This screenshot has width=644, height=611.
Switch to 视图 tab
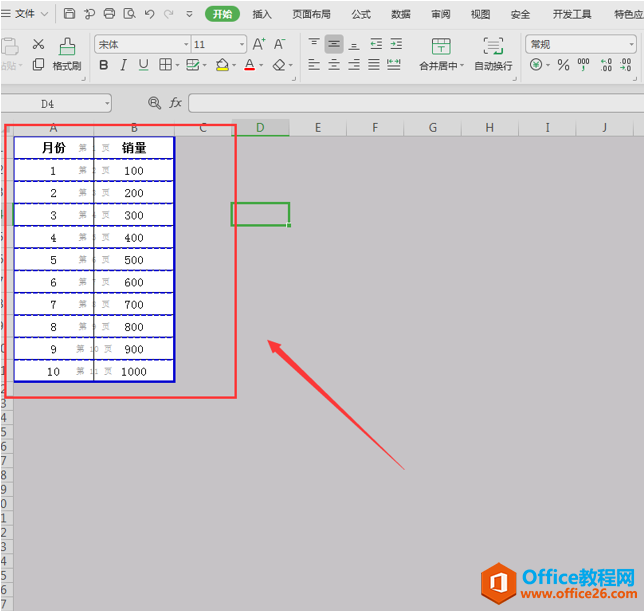tap(480, 14)
